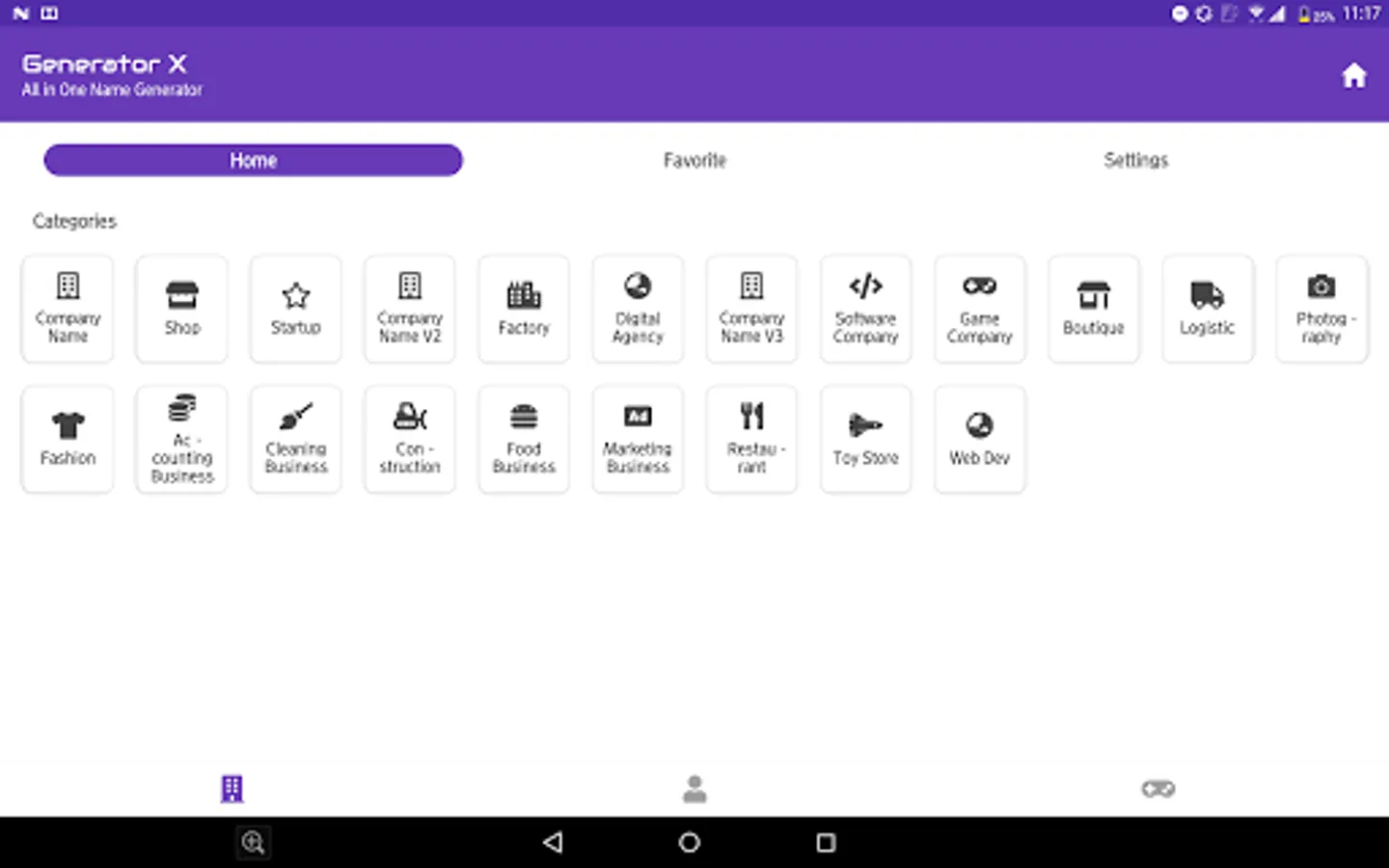Viewport: 1389px width, 868px height.
Task: Tap the home icon in header
Action: click(1354, 75)
